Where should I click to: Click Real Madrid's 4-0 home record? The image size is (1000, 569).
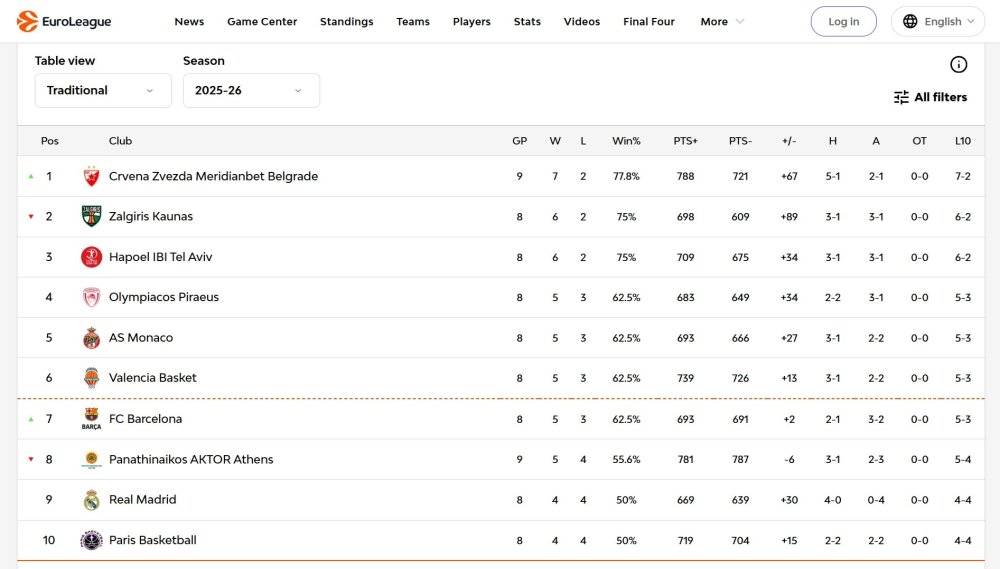[x=832, y=500]
